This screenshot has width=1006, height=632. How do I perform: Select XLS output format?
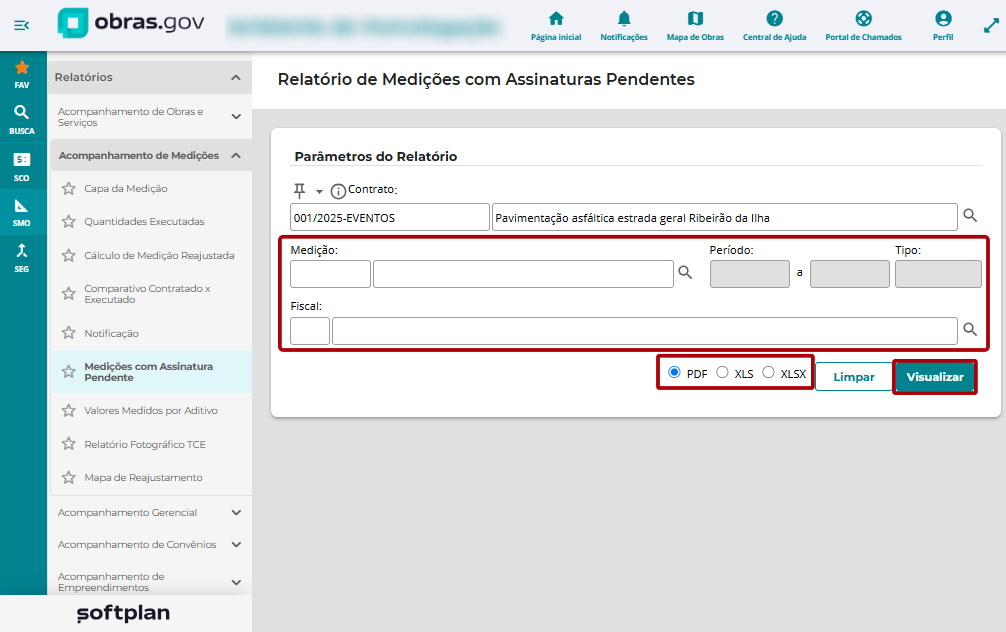(722, 372)
